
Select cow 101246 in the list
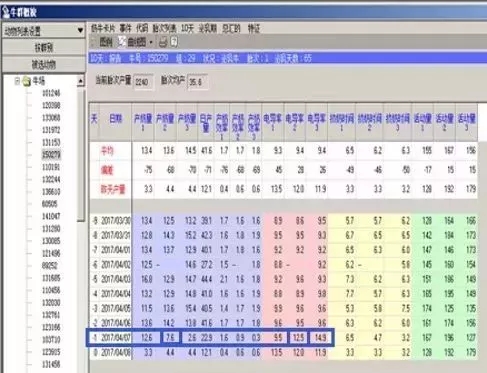click(x=51, y=93)
